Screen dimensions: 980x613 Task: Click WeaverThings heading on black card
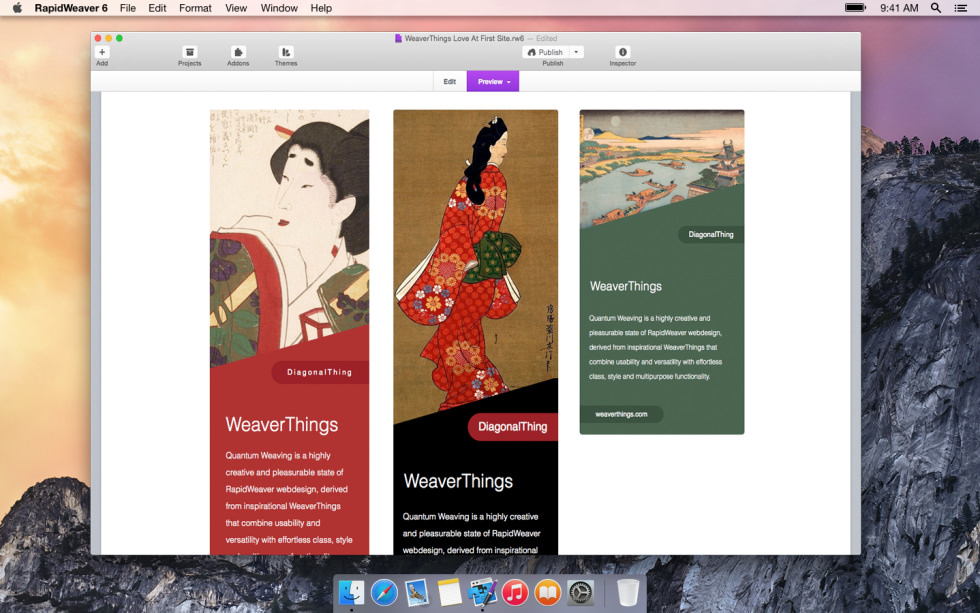pyautogui.click(x=458, y=481)
